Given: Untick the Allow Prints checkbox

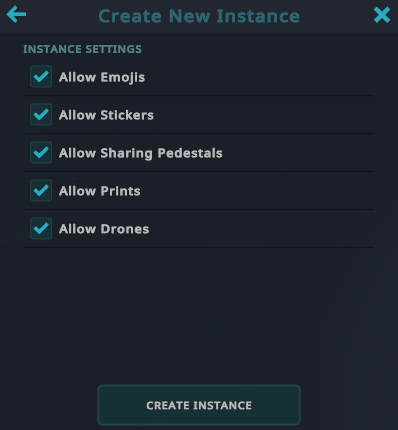Looking at the screenshot, I should 41,191.
